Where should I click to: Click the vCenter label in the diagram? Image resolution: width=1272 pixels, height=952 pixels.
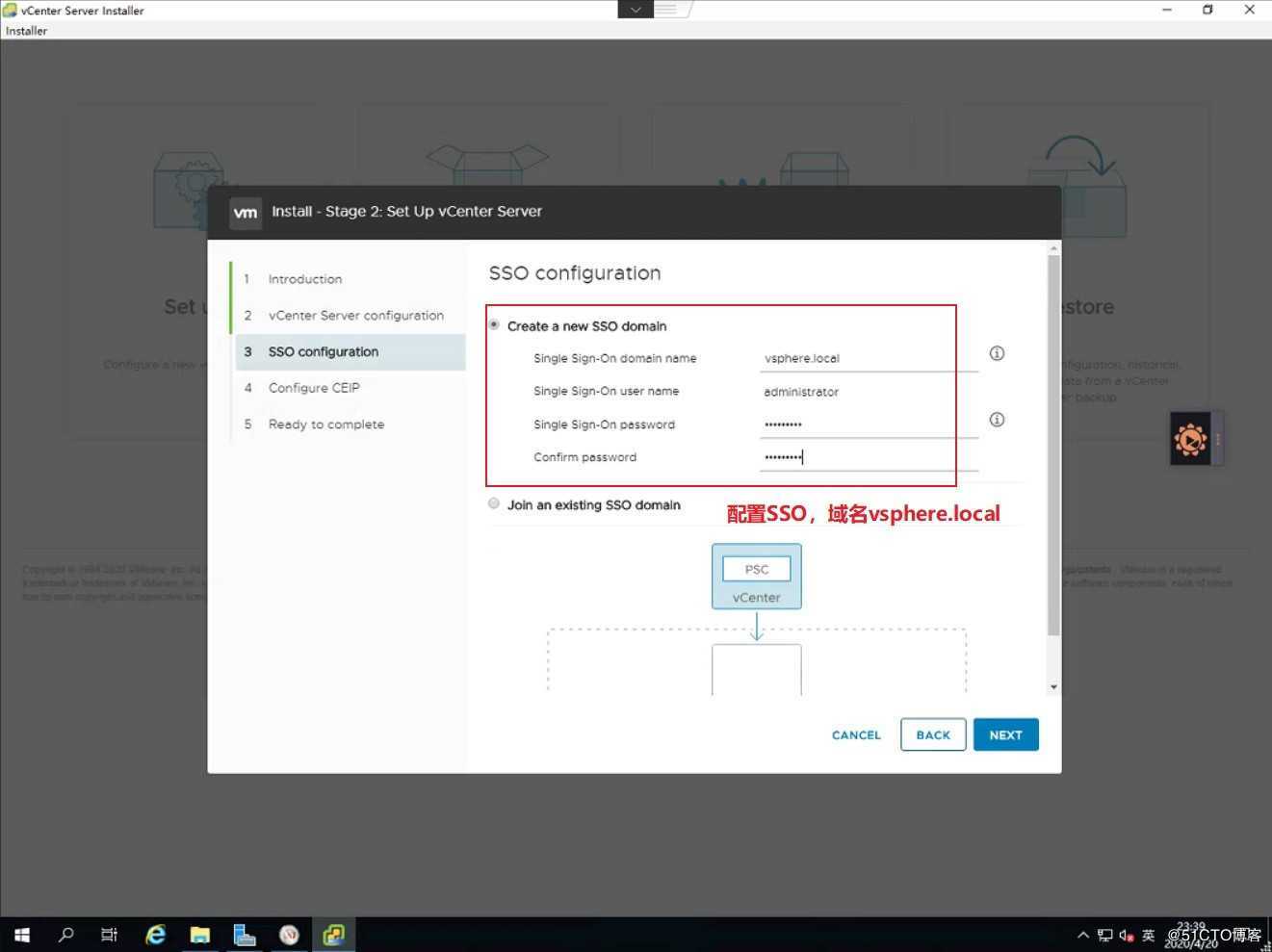pyautogui.click(x=757, y=598)
